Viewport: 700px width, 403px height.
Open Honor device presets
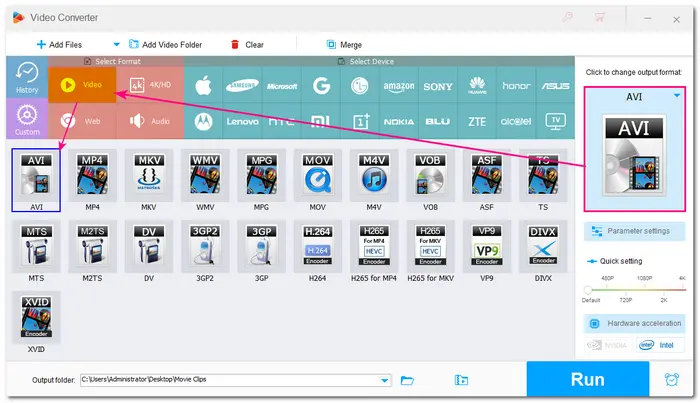[516, 85]
